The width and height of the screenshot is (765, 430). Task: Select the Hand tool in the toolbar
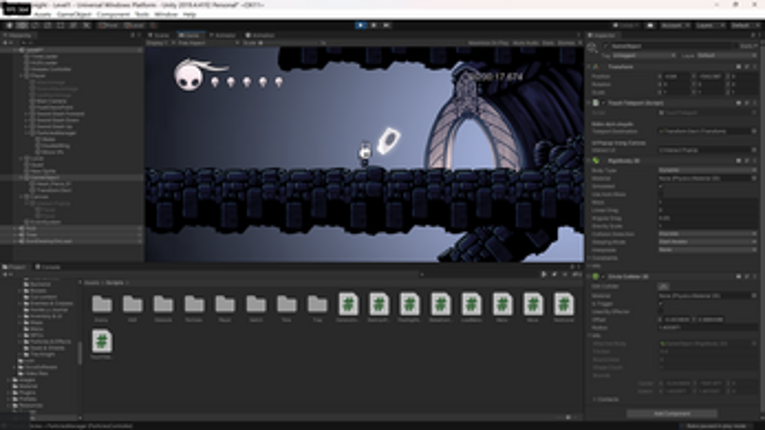[x=9, y=25]
